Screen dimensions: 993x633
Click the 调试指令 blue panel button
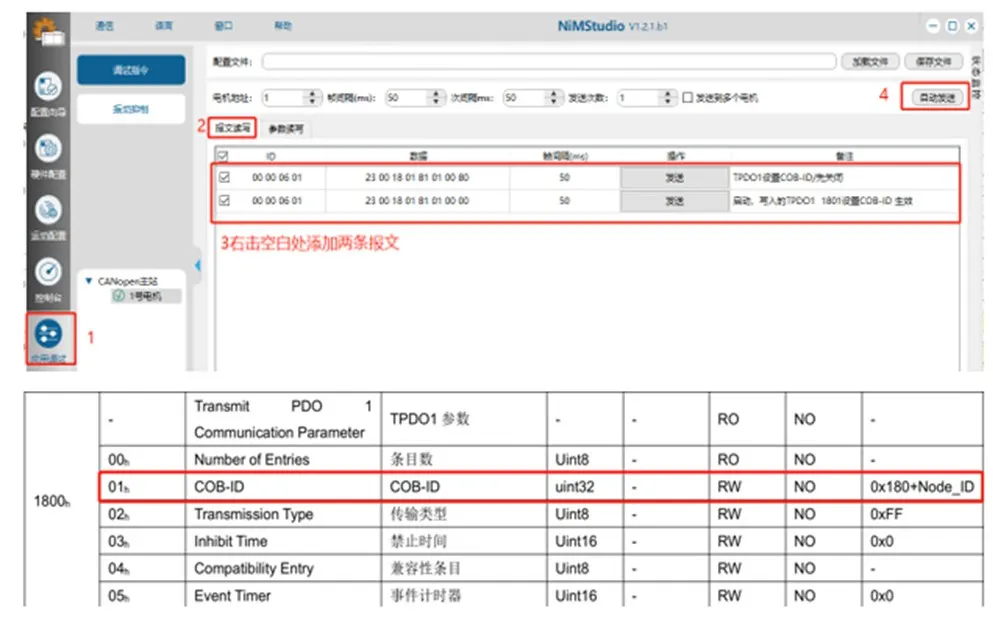pos(131,70)
